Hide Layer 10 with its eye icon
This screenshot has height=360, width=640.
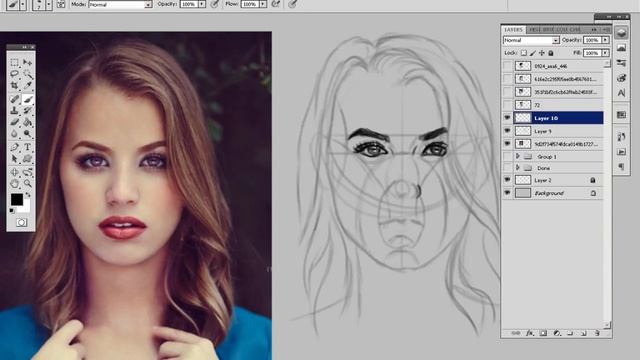pos(507,118)
